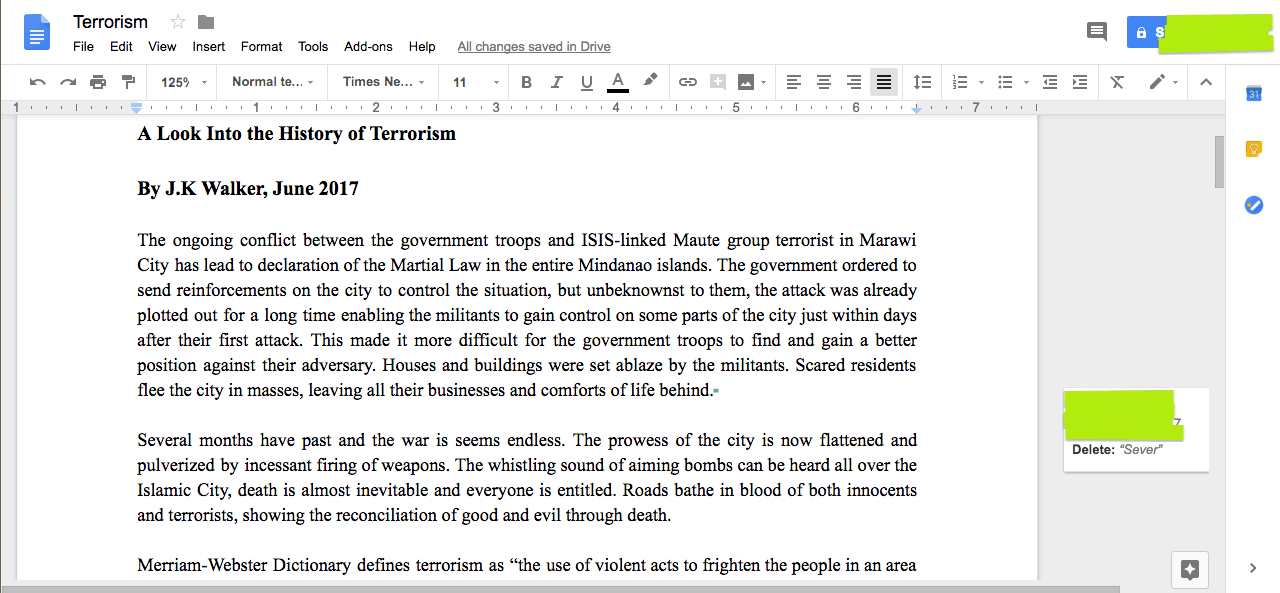Click All changes saved in Drive link
This screenshot has height=593, width=1280.
534,46
